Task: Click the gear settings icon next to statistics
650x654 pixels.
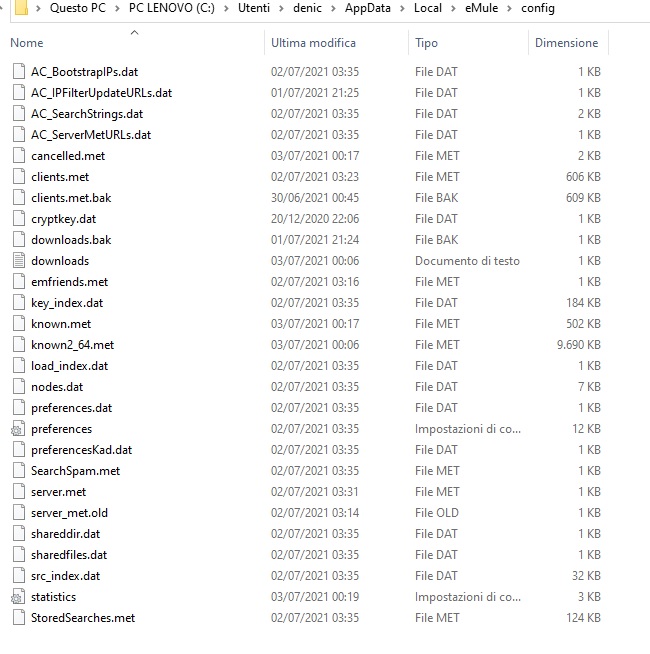Action: tap(18, 596)
